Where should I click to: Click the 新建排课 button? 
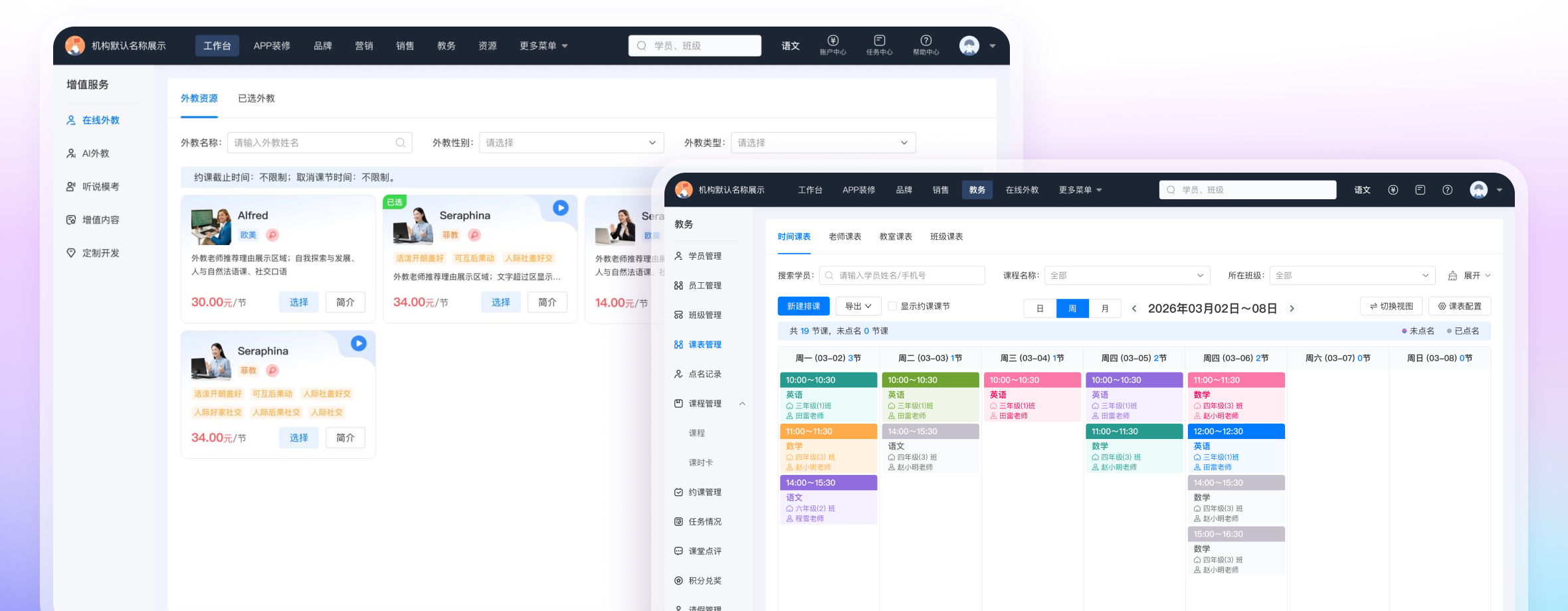pyautogui.click(x=803, y=306)
